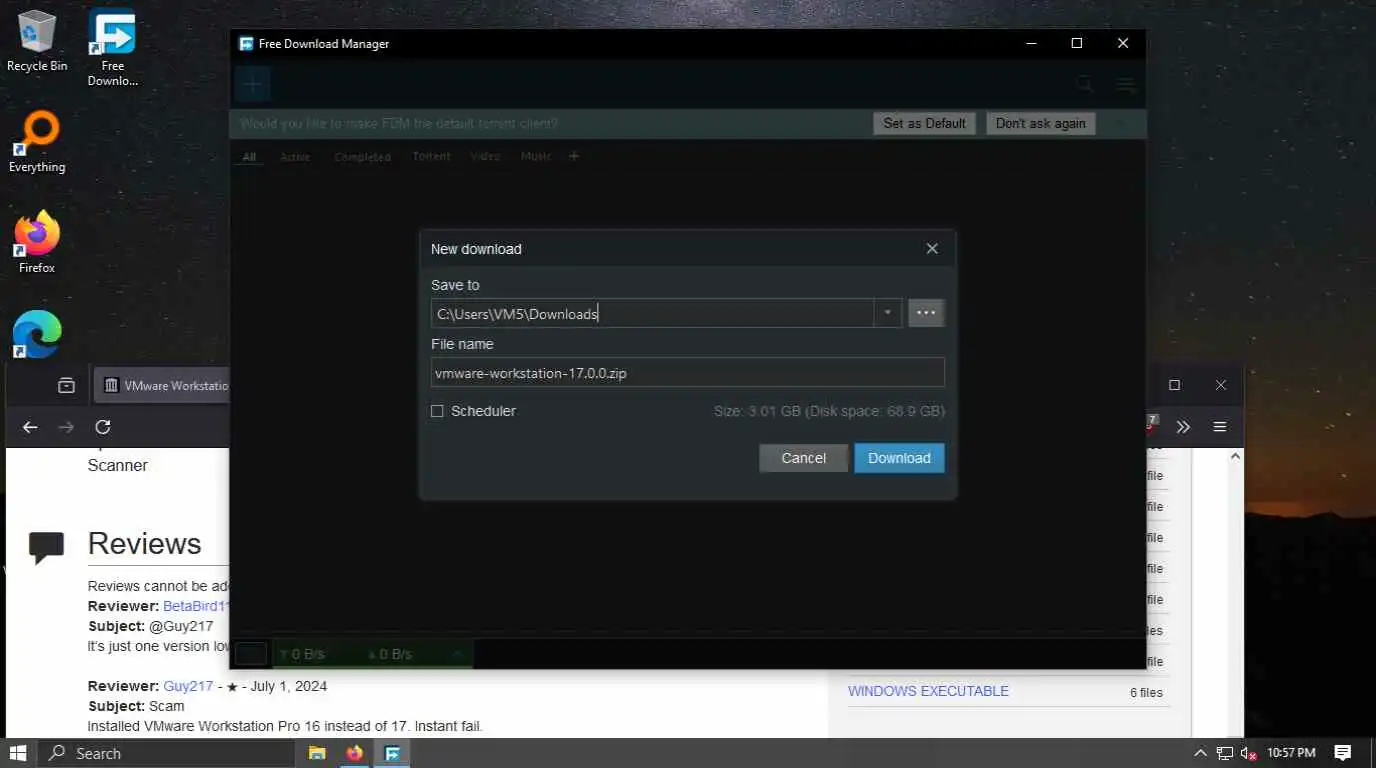Open the FDM search icon
The height and width of the screenshot is (768, 1376).
1085,85
